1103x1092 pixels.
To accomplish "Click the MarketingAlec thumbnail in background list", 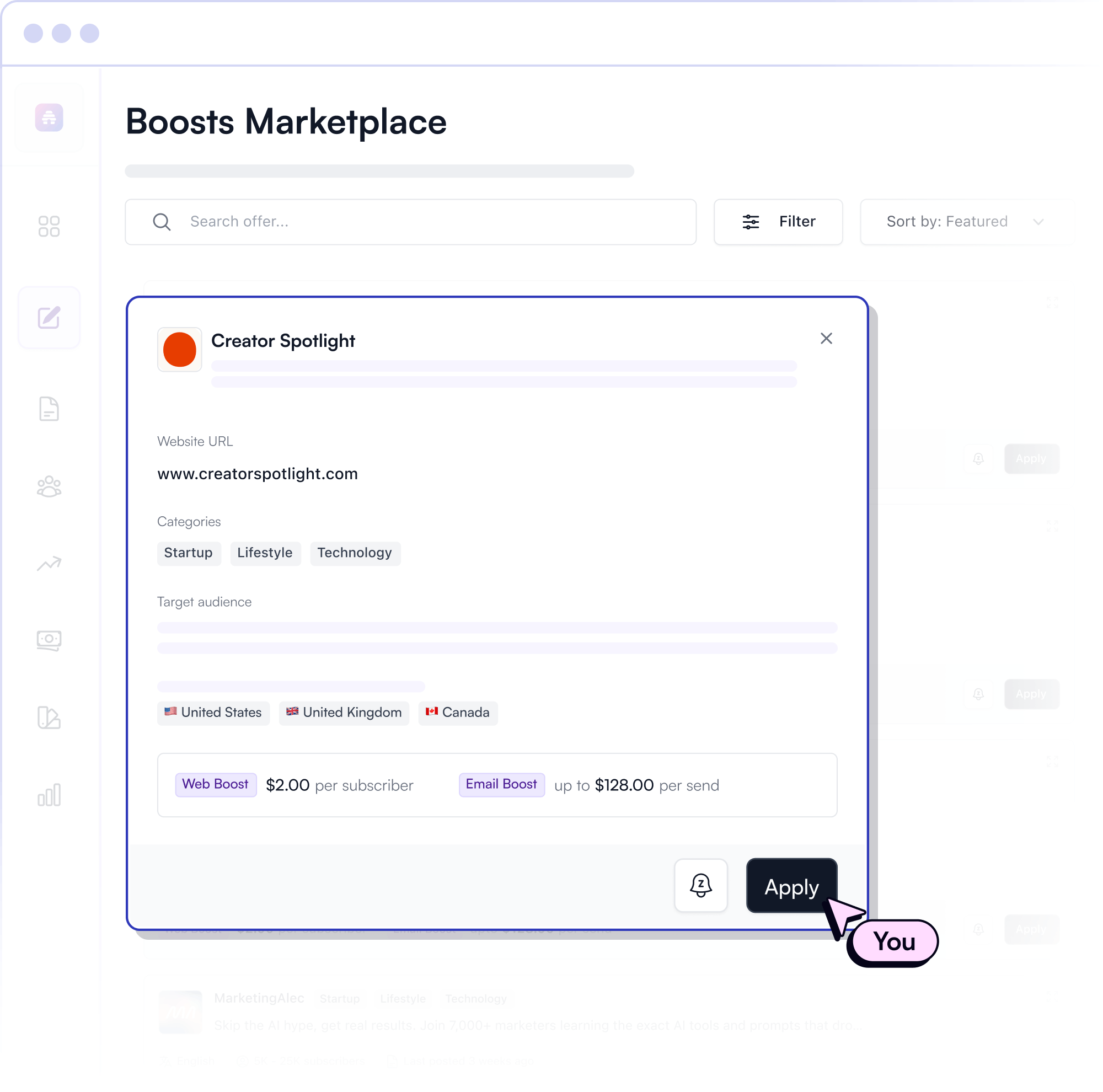I will point(180,1013).
